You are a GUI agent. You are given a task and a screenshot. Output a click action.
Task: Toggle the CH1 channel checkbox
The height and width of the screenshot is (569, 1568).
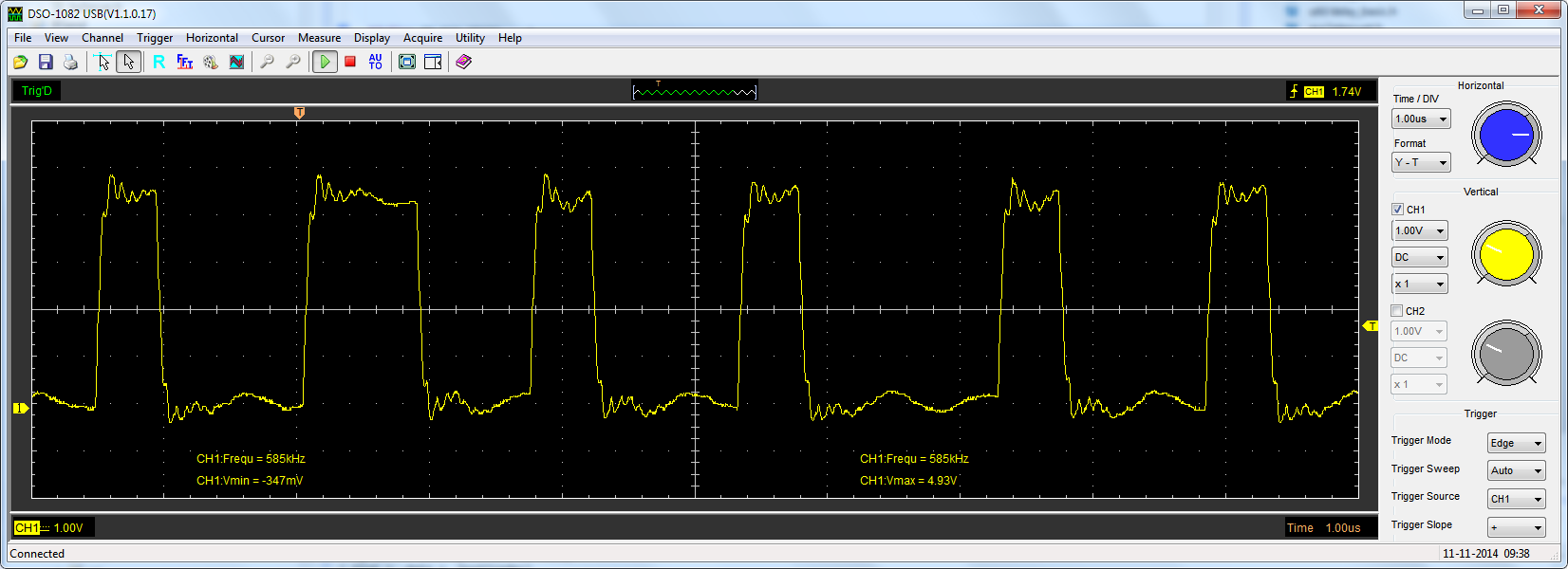pyautogui.click(x=1397, y=210)
